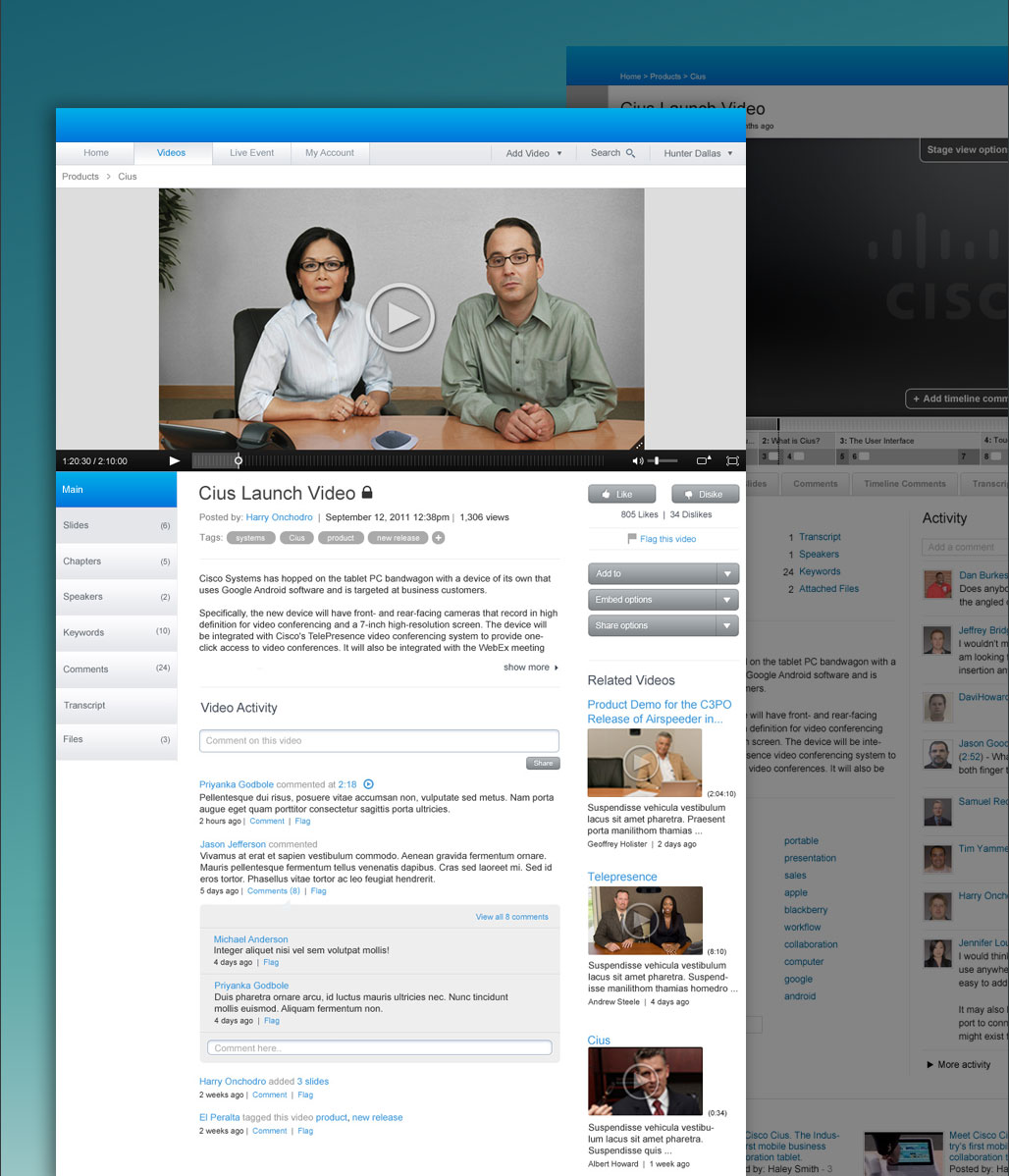Expand the Share options dropdown
The height and width of the screenshot is (1176, 1009).
(664, 624)
